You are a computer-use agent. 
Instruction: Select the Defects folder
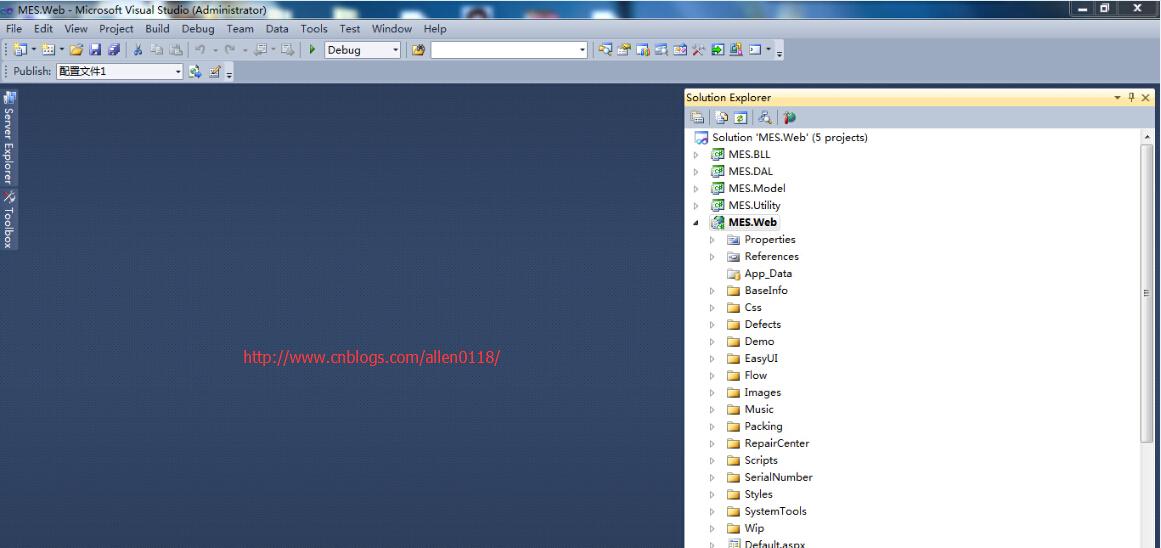pyautogui.click(x=763, y=325)
